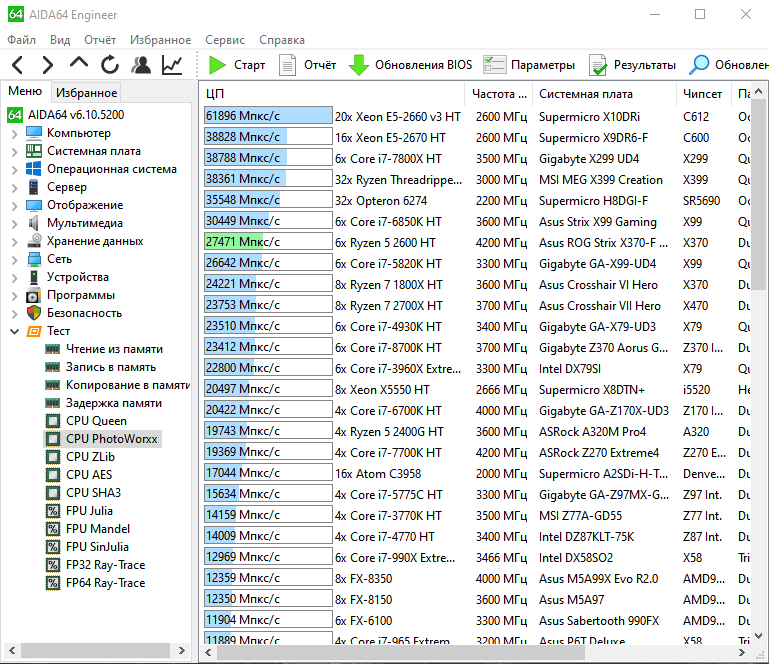Click the green 27471 Мпкс/с result bar

pyautogui.click(x=268, y=241)
